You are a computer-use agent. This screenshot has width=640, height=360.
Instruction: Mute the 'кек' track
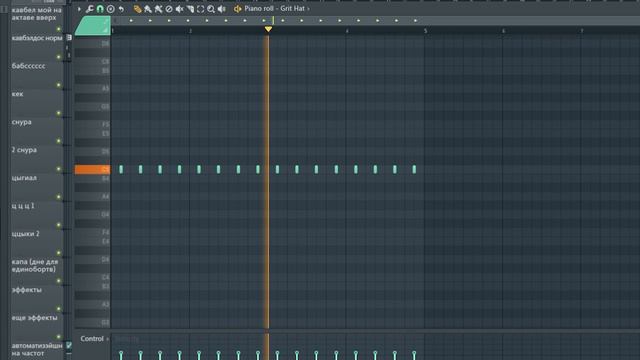coord(58,113)
